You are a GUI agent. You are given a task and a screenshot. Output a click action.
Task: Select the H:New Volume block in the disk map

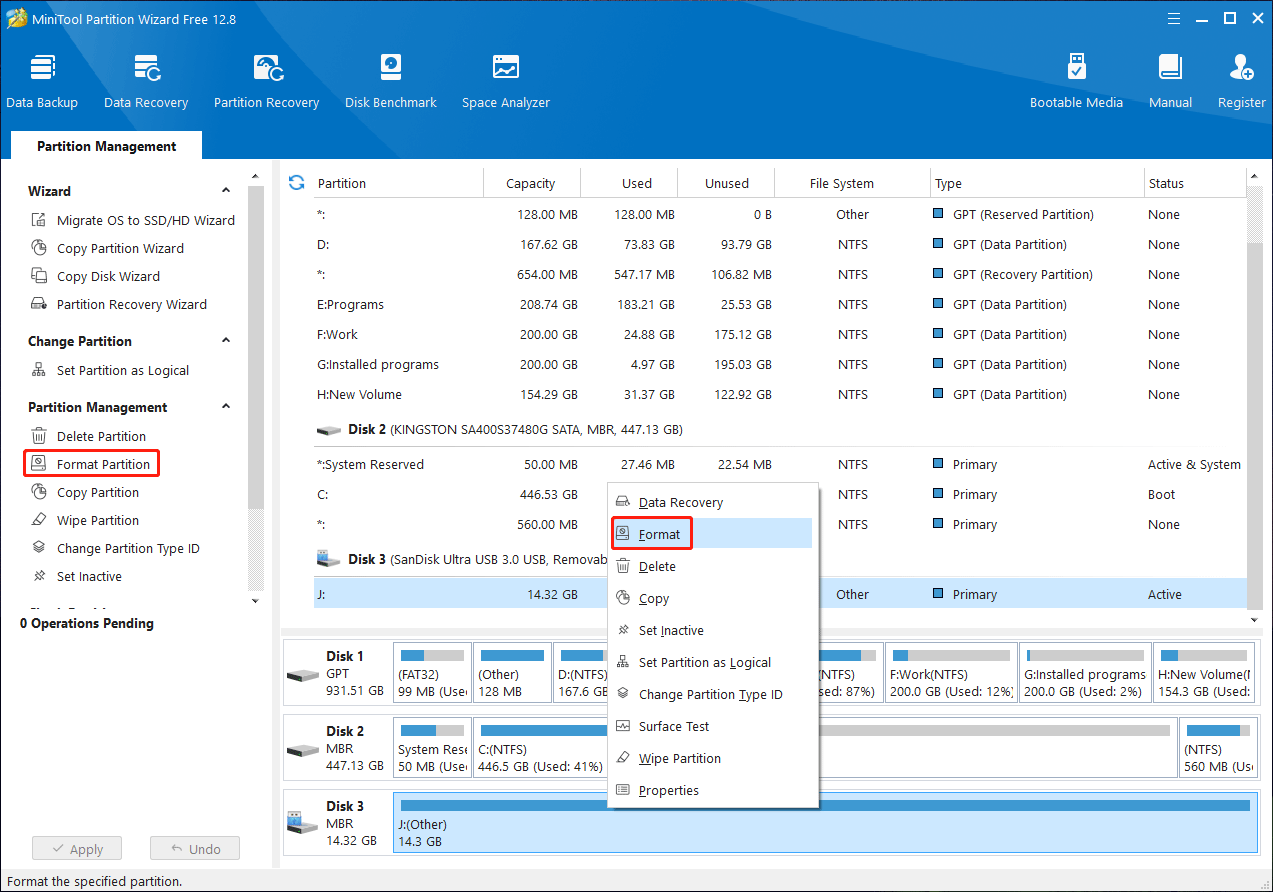(x=1204, y=673)
